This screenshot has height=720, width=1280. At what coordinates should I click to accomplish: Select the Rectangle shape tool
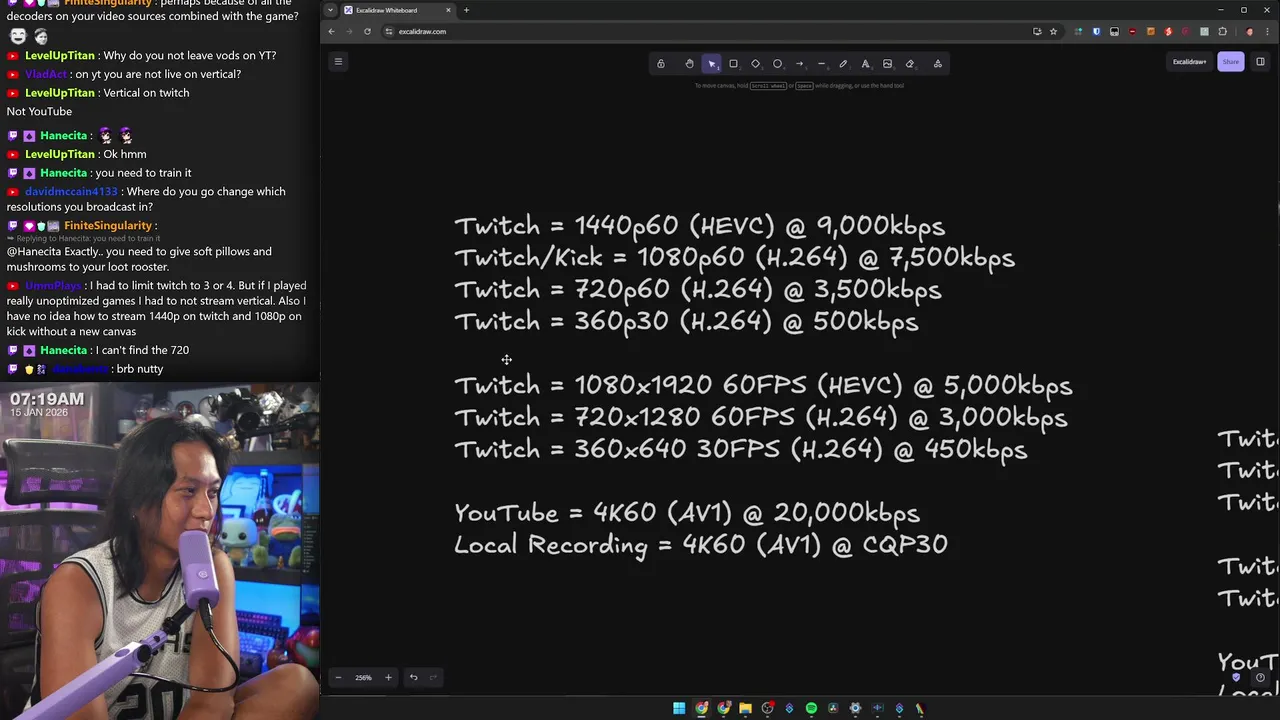(733, 64)
